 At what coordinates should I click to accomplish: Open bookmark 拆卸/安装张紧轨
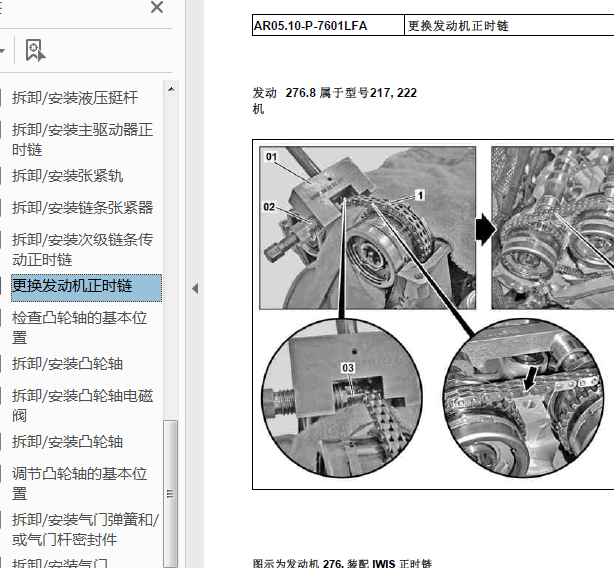[x=67, y=176]
